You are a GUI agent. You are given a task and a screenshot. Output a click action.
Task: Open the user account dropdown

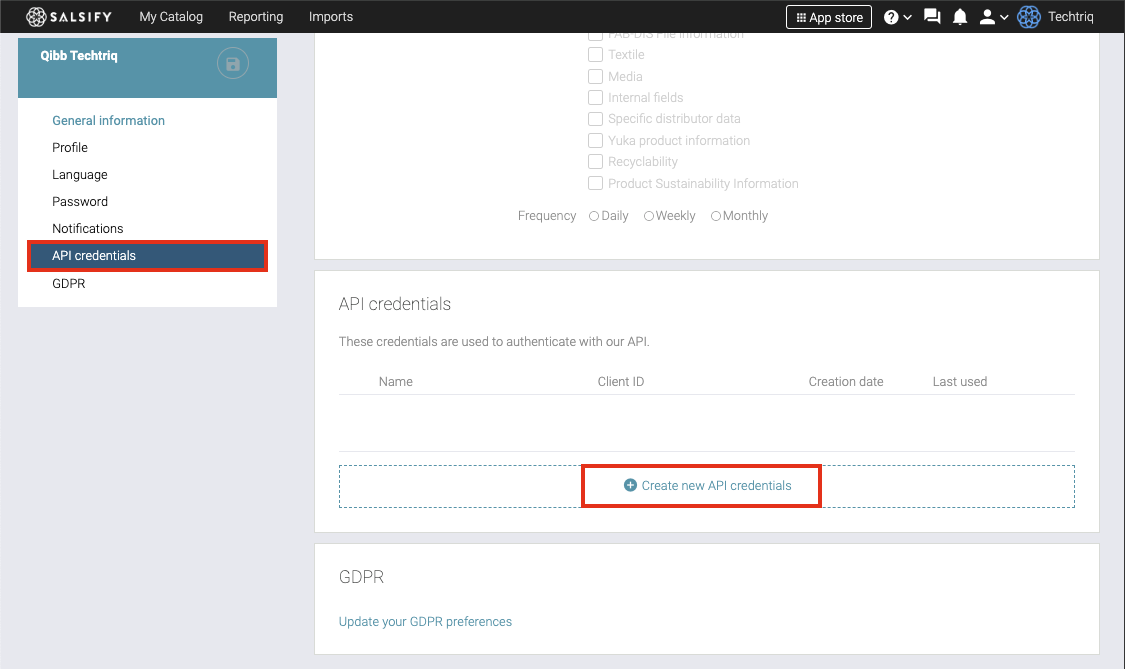click(994, 17)
